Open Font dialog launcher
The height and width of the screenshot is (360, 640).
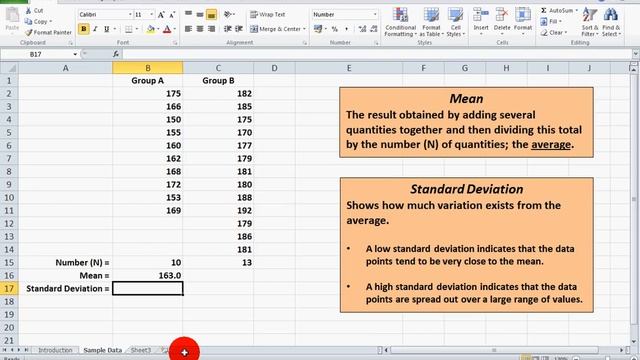click(176, 43)
